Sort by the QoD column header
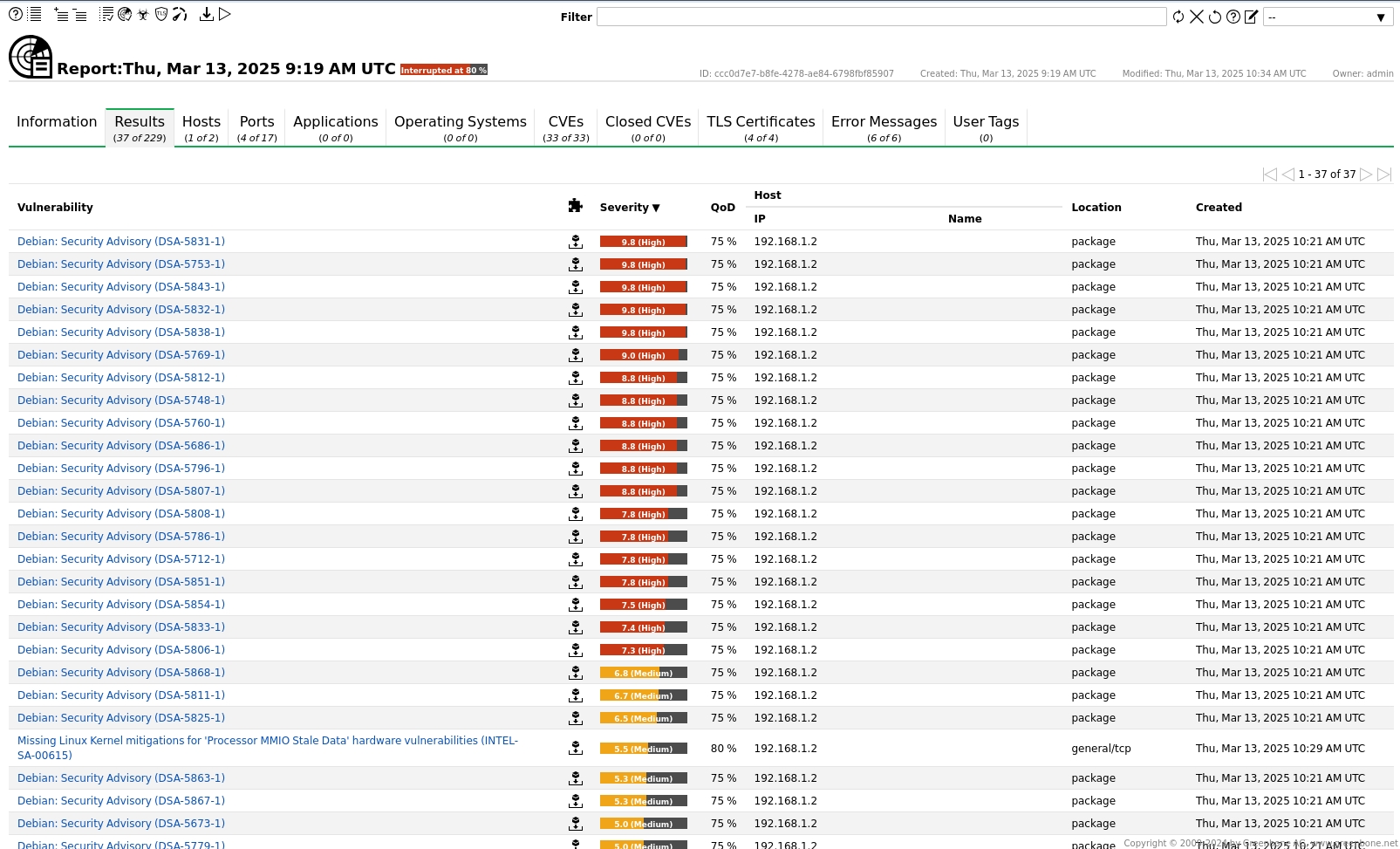1400x849 pixels. tap(722, 208)
